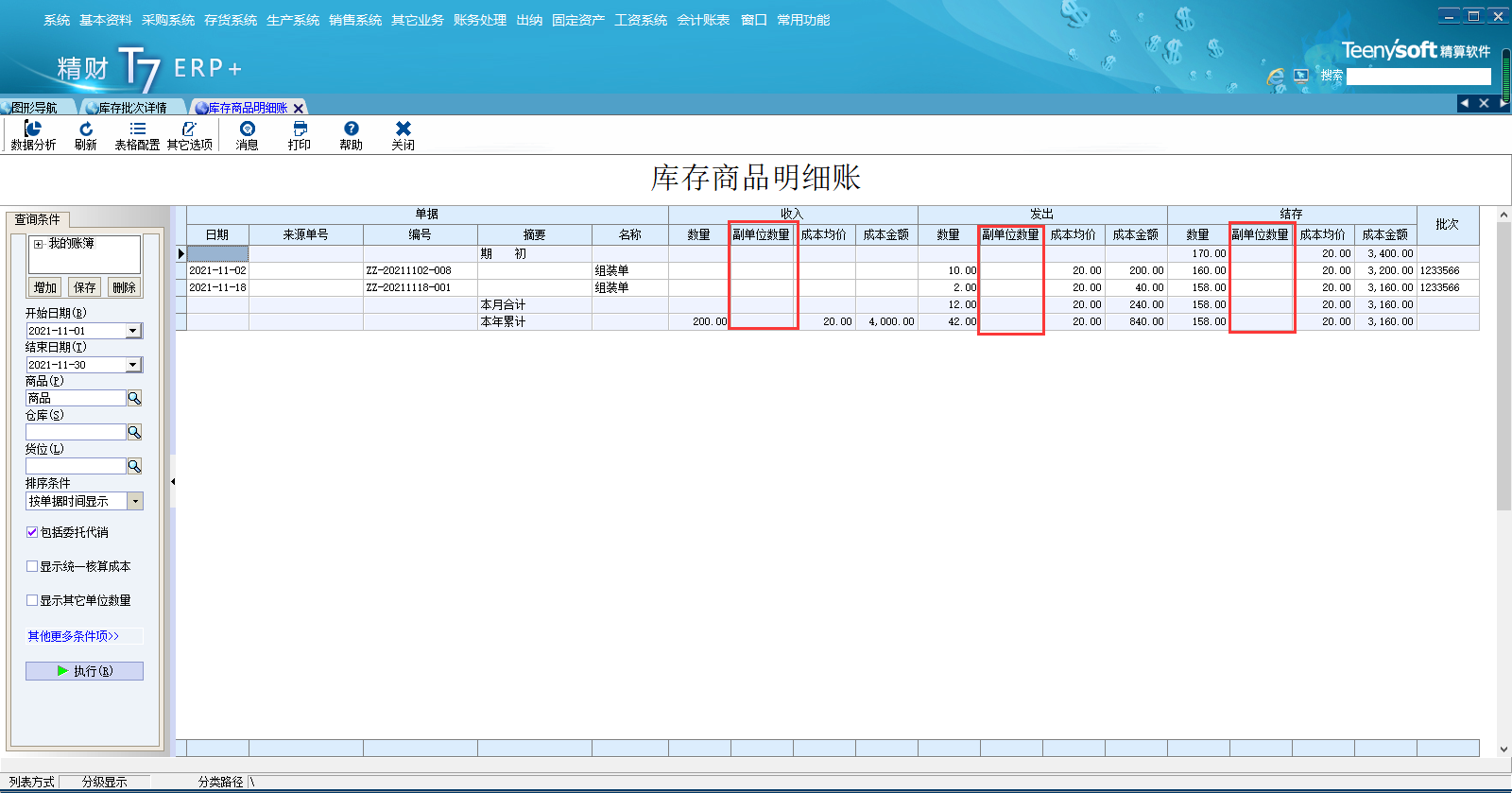Screen dimensions: 1512x793
Task: Click the 执行 execute button
Action: point(84,671)
